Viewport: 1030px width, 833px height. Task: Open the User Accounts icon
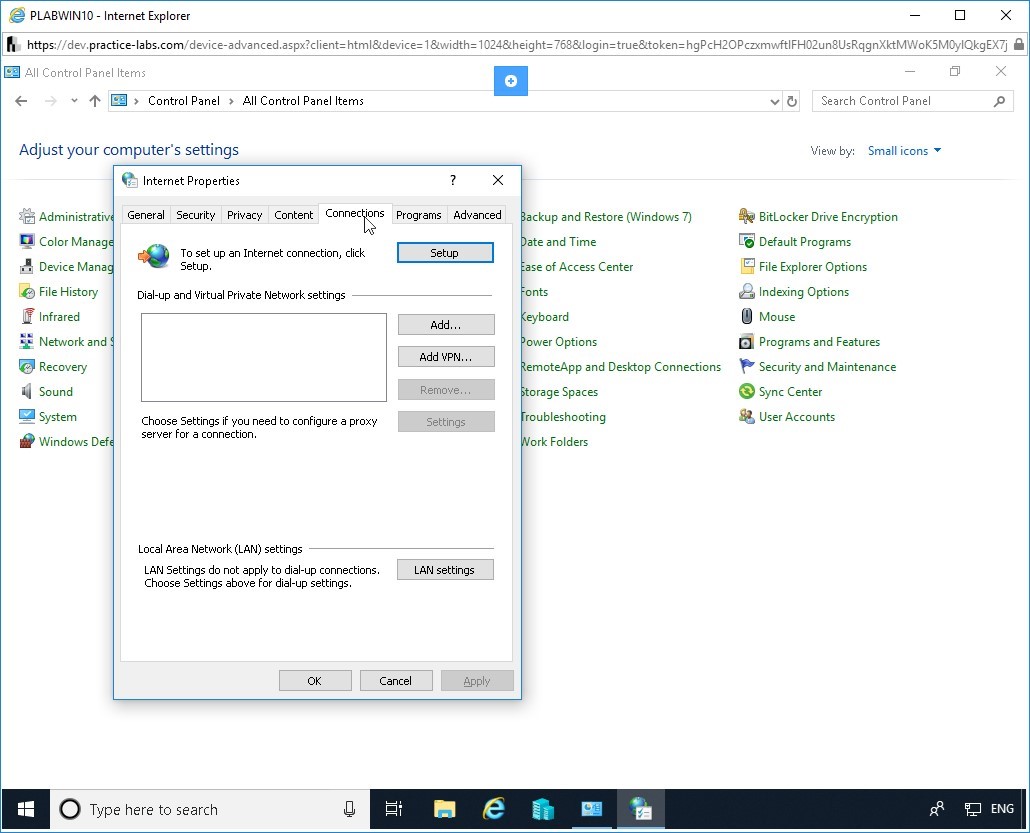coord(747,416)
